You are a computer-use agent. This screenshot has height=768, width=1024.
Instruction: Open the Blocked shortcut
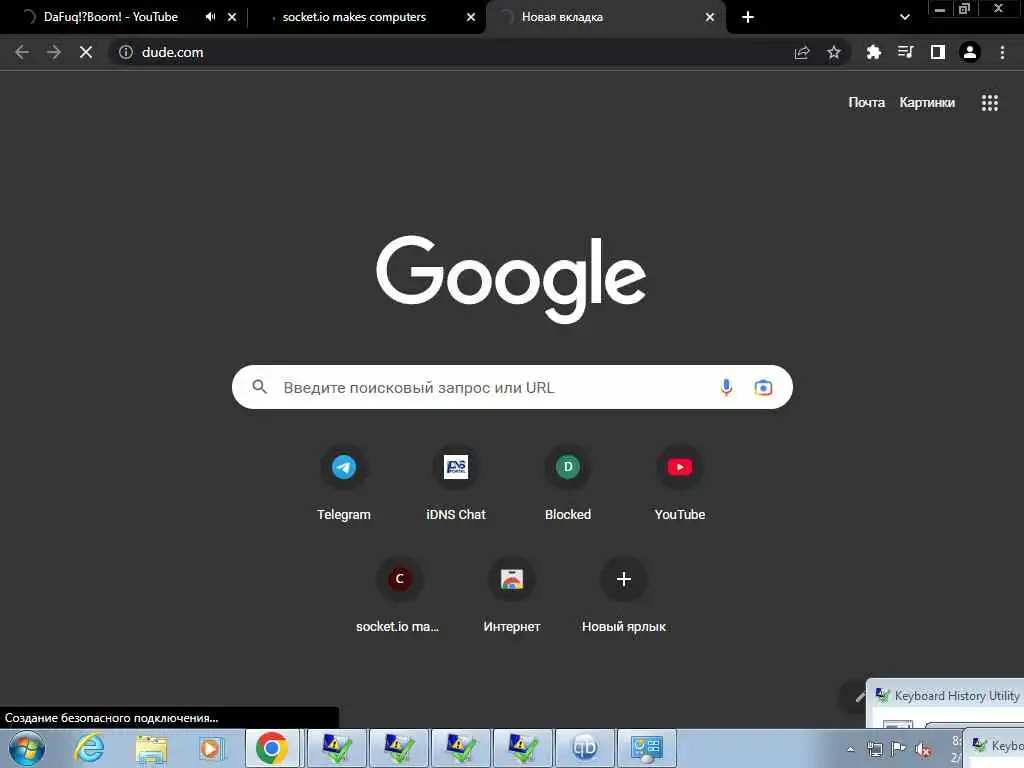tap(568, 484)
